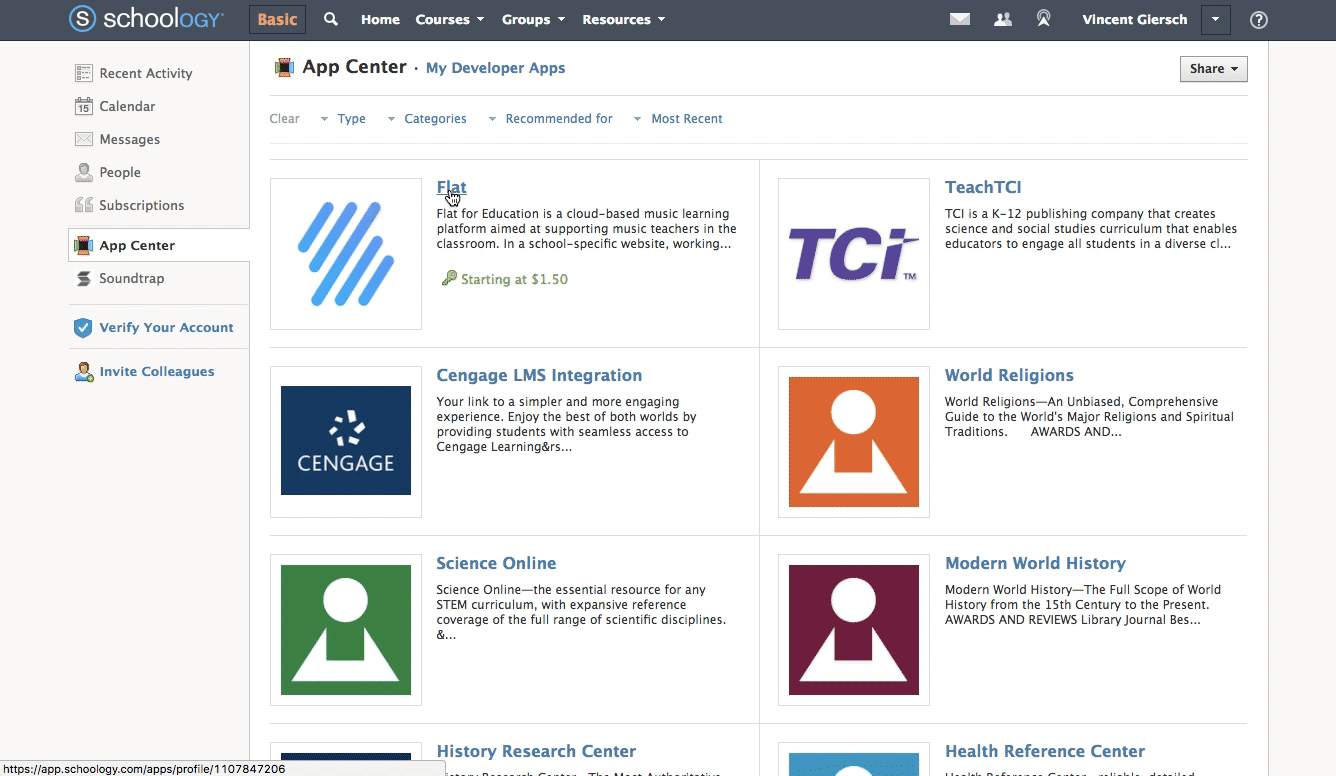The height and width of the screenshot is (776, 1336).
Task: Click the Verify Your Account shield icon
Action: (x=84, y=327)
